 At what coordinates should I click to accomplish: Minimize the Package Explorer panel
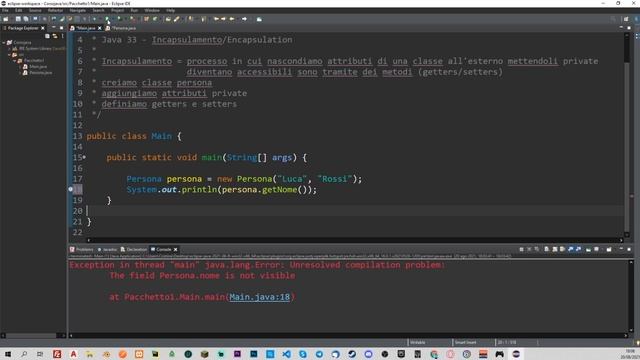(53, 28)
